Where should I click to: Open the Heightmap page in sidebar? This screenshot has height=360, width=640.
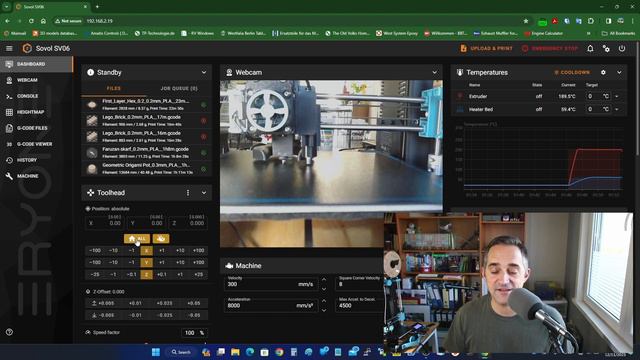point(36,112)
